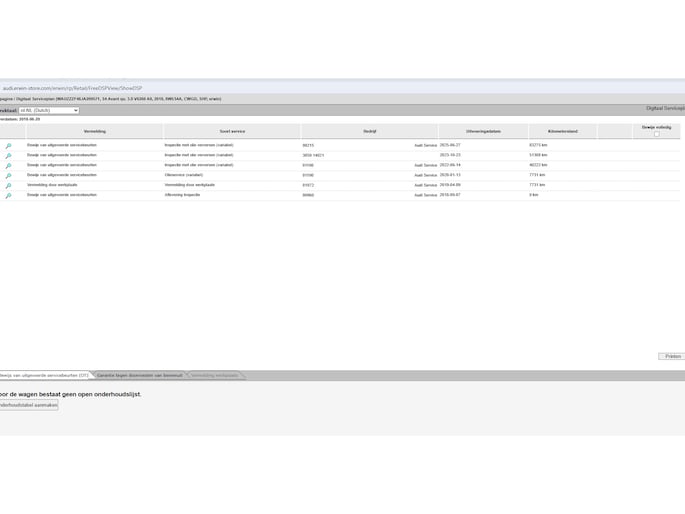The height and width of the screenshot is (514, 685).
Task: Open details magnifier for the 2025-06-27 service entry
Action: [x=8, y=146]
